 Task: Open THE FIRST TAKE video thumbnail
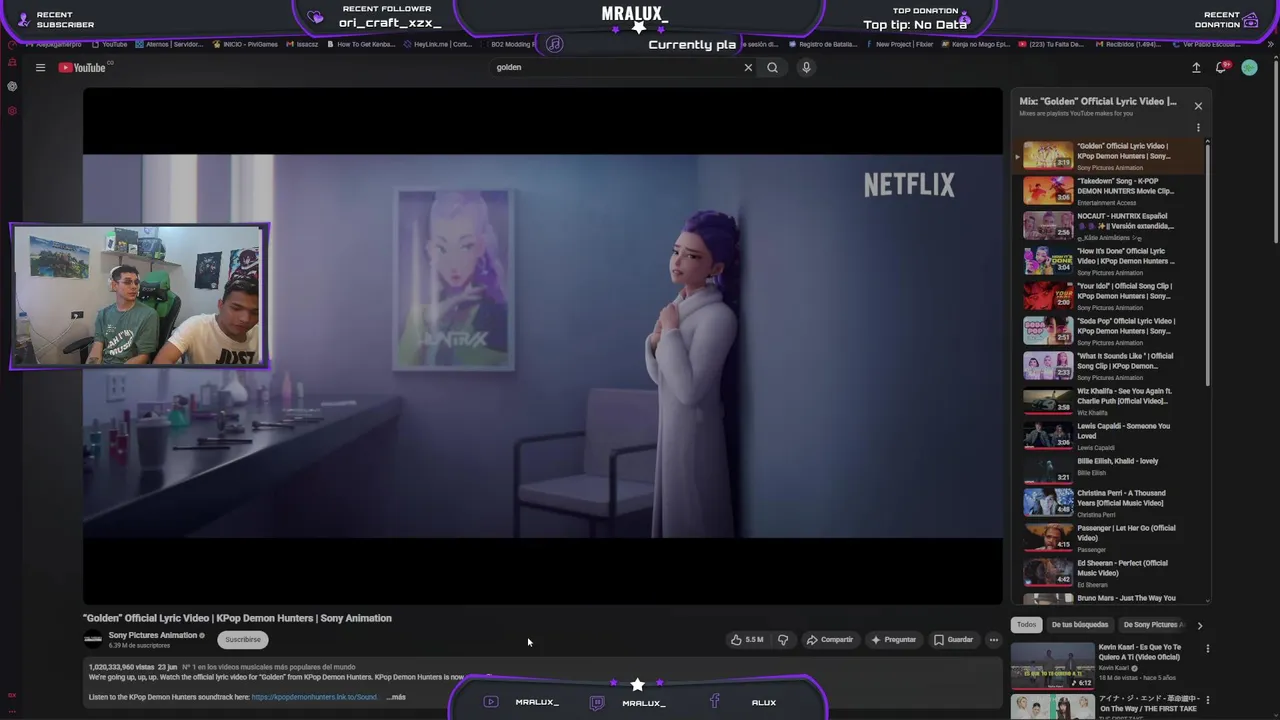click(1052, 707)
